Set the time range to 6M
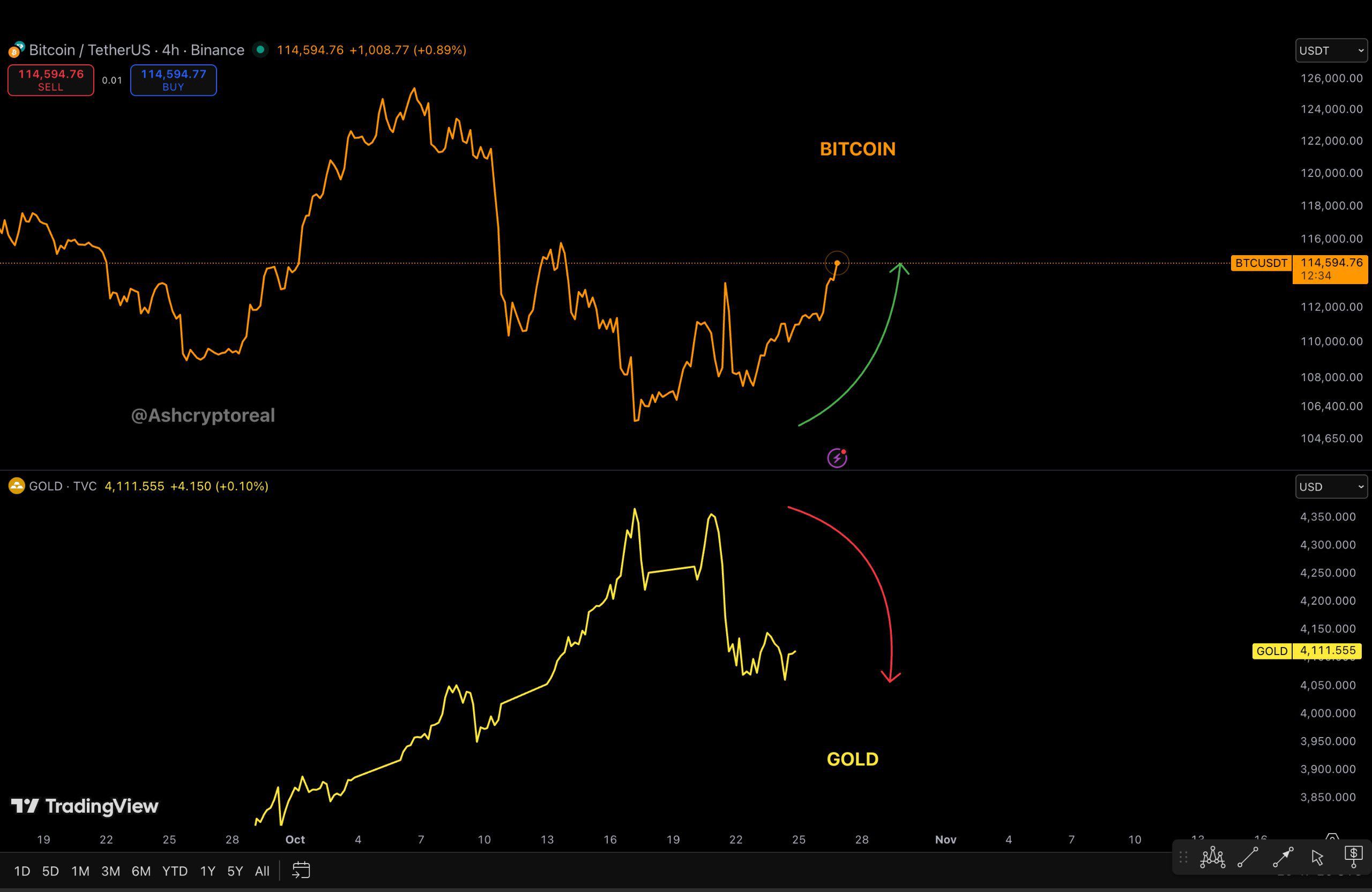This screenshot has height=892, width=1372. 141,871
